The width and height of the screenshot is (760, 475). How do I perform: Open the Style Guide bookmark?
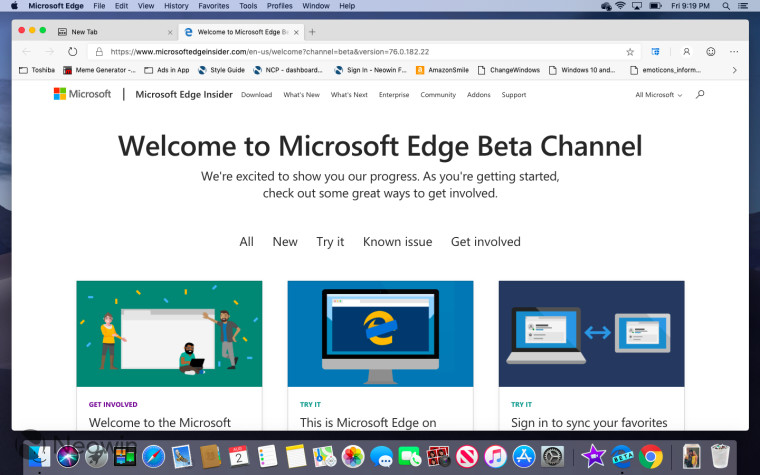(x=222, y=70)
